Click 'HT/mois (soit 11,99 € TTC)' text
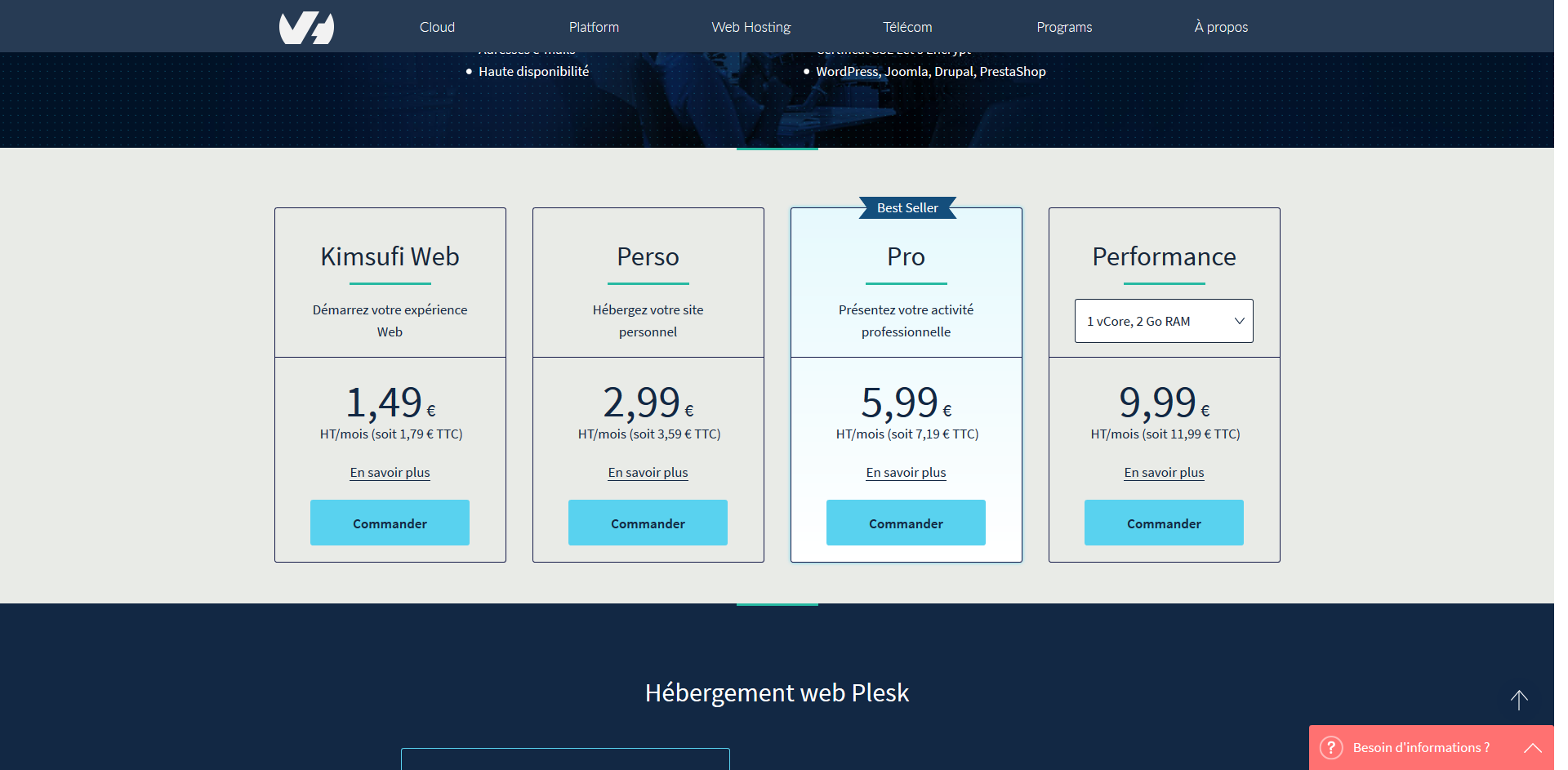This screenshot has width=1568, height=770. point(1165,434)
